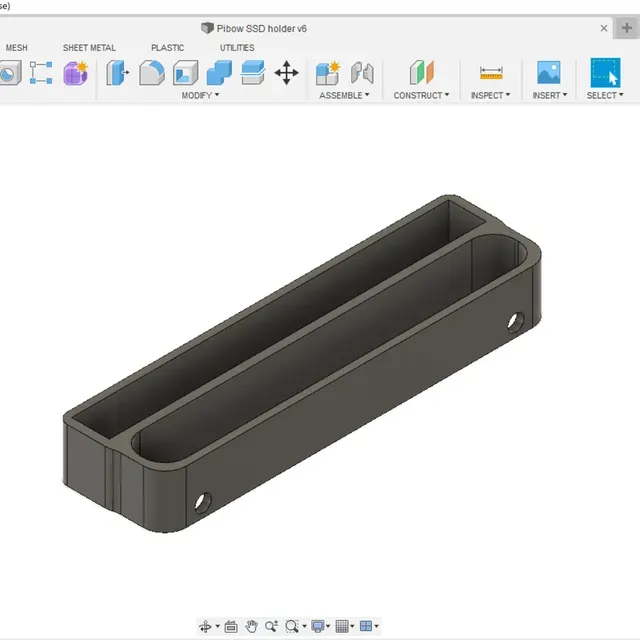This screenshot has height=640, width=640.
Task: Select the Split Body tool
Action: 253,73
